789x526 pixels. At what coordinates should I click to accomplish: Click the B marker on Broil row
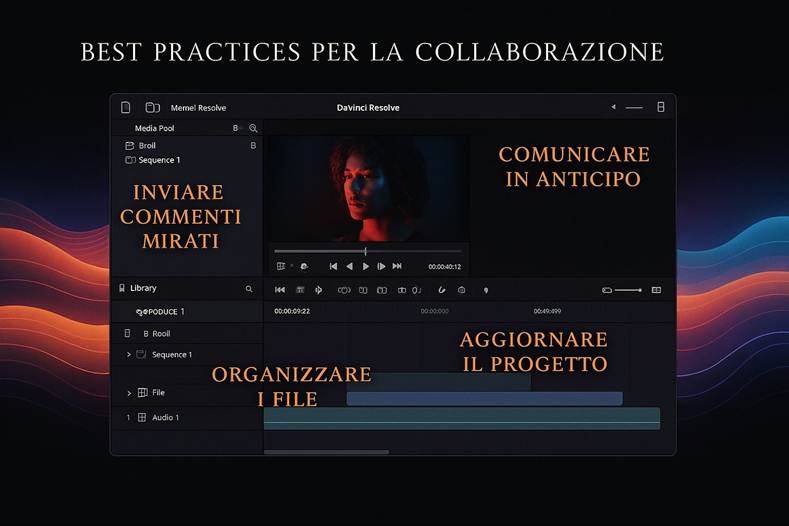(x=253, y=145)
